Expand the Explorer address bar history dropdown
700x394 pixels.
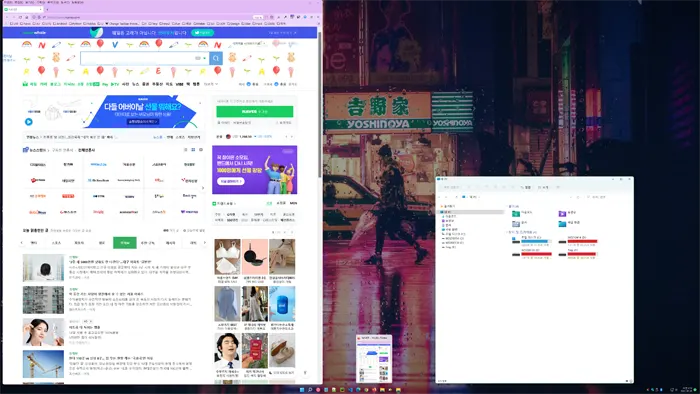tap(571, 197)
